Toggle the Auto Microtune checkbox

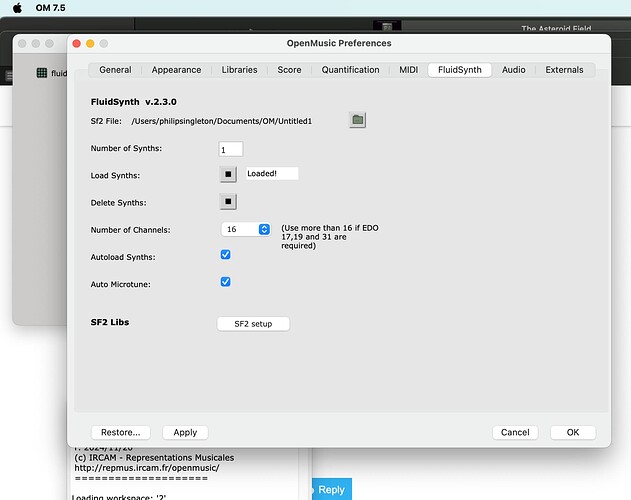click(x=225, y=282)
